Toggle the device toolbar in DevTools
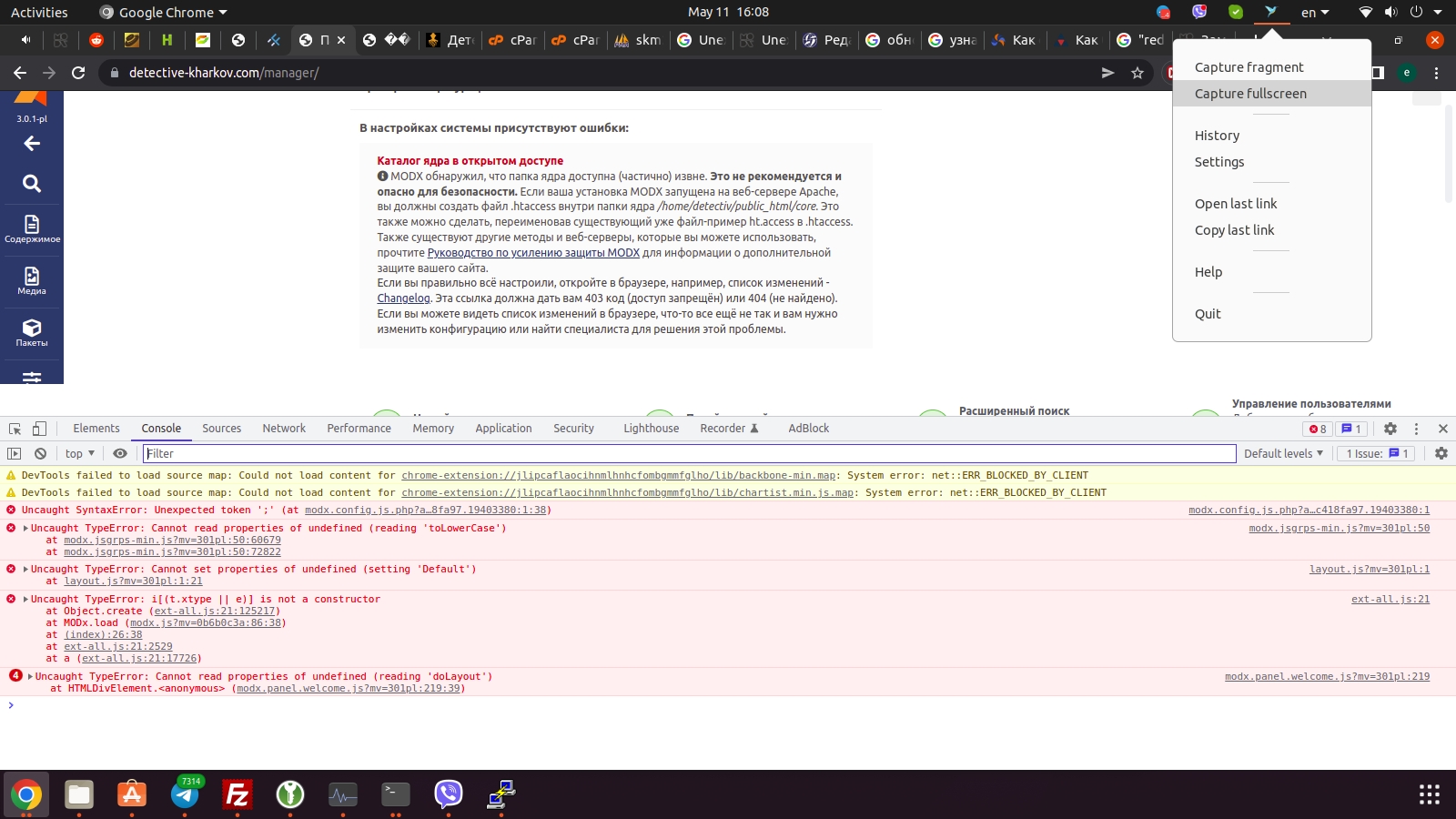Screen dimensions: 1456x819 click(39, 429)
